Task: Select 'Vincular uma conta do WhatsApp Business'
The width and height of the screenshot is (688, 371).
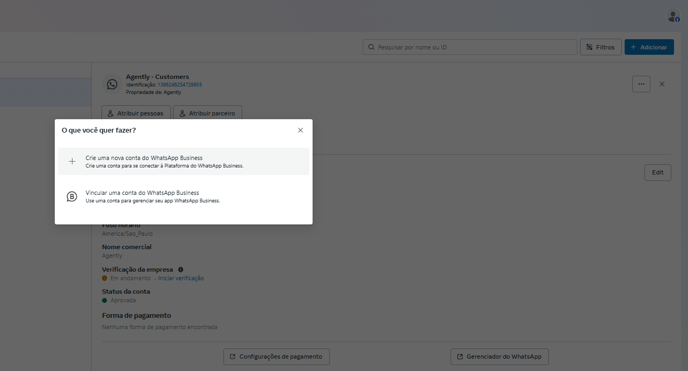Action: click(183, 196)
